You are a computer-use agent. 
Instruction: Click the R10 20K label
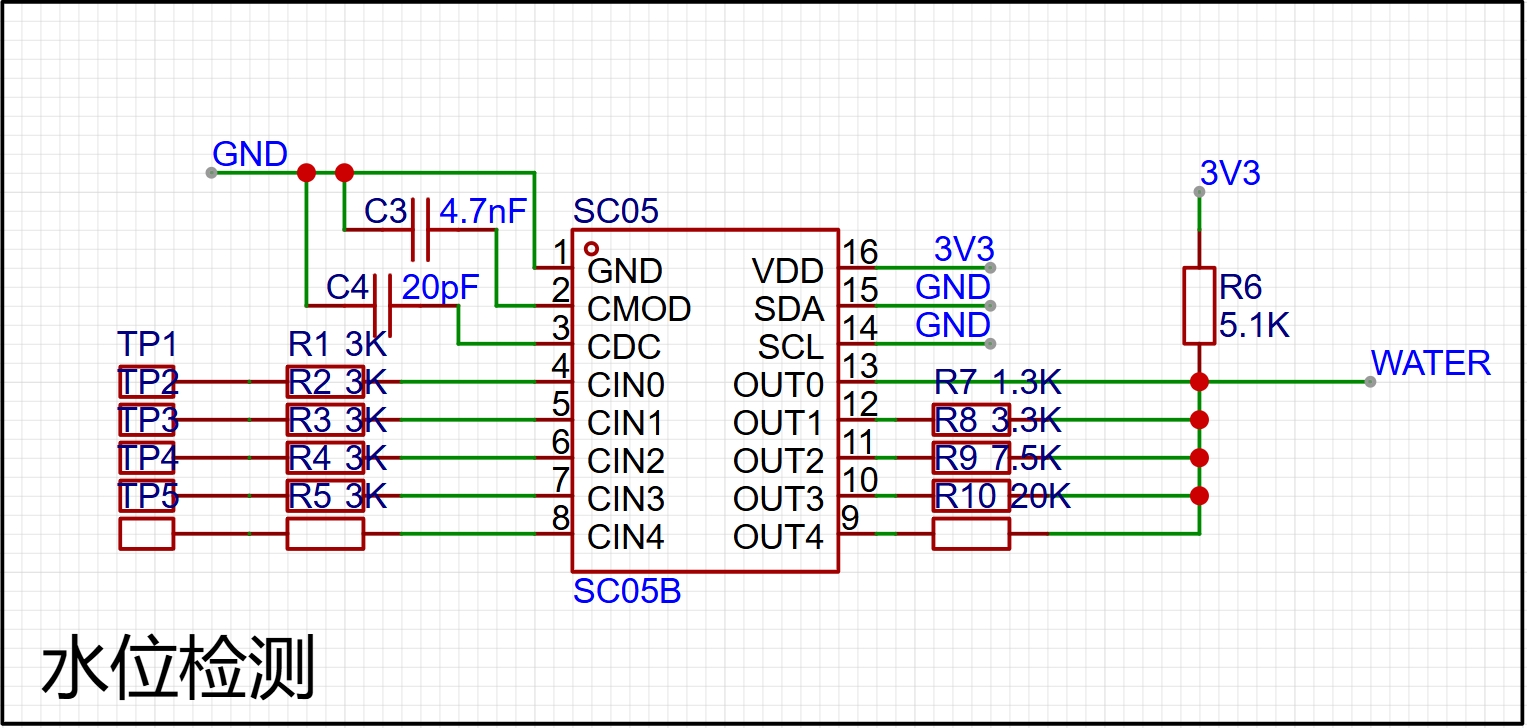[x=1002, y=496]
